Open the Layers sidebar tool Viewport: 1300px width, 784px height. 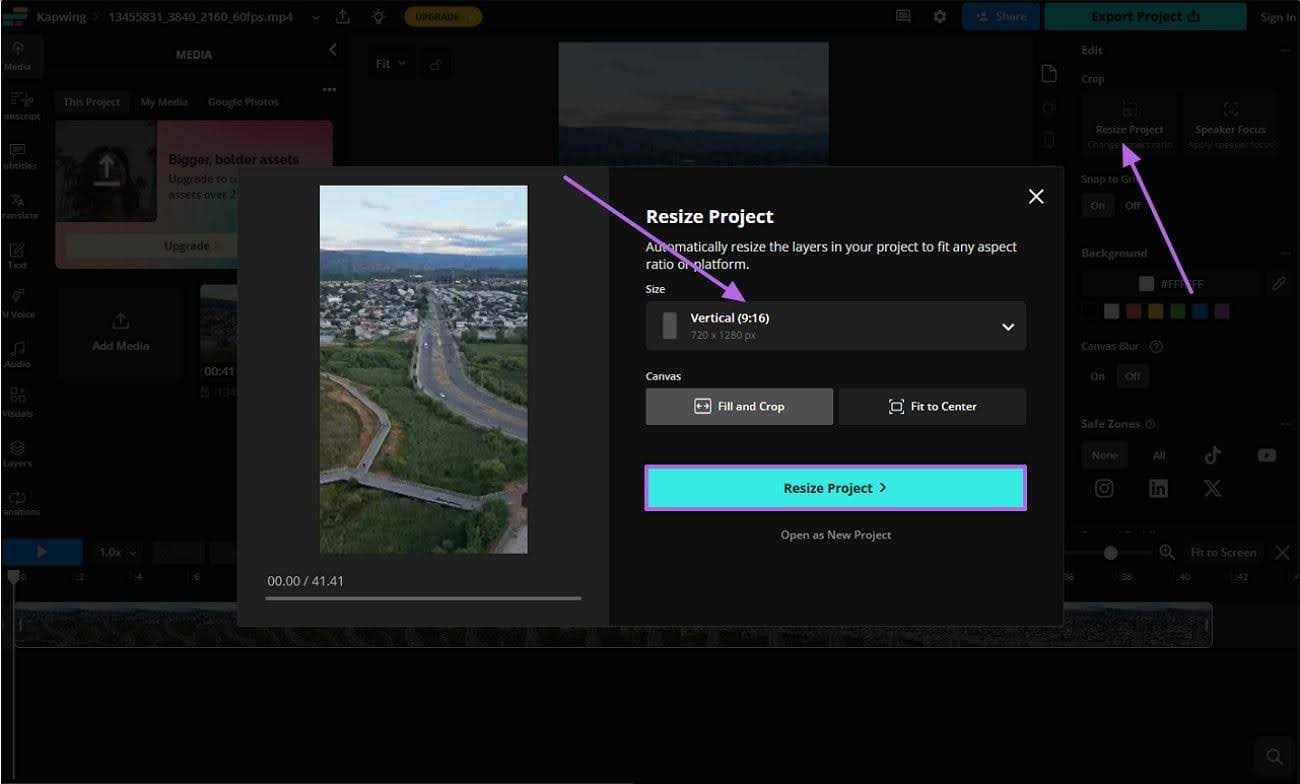[x=17, y=453]
